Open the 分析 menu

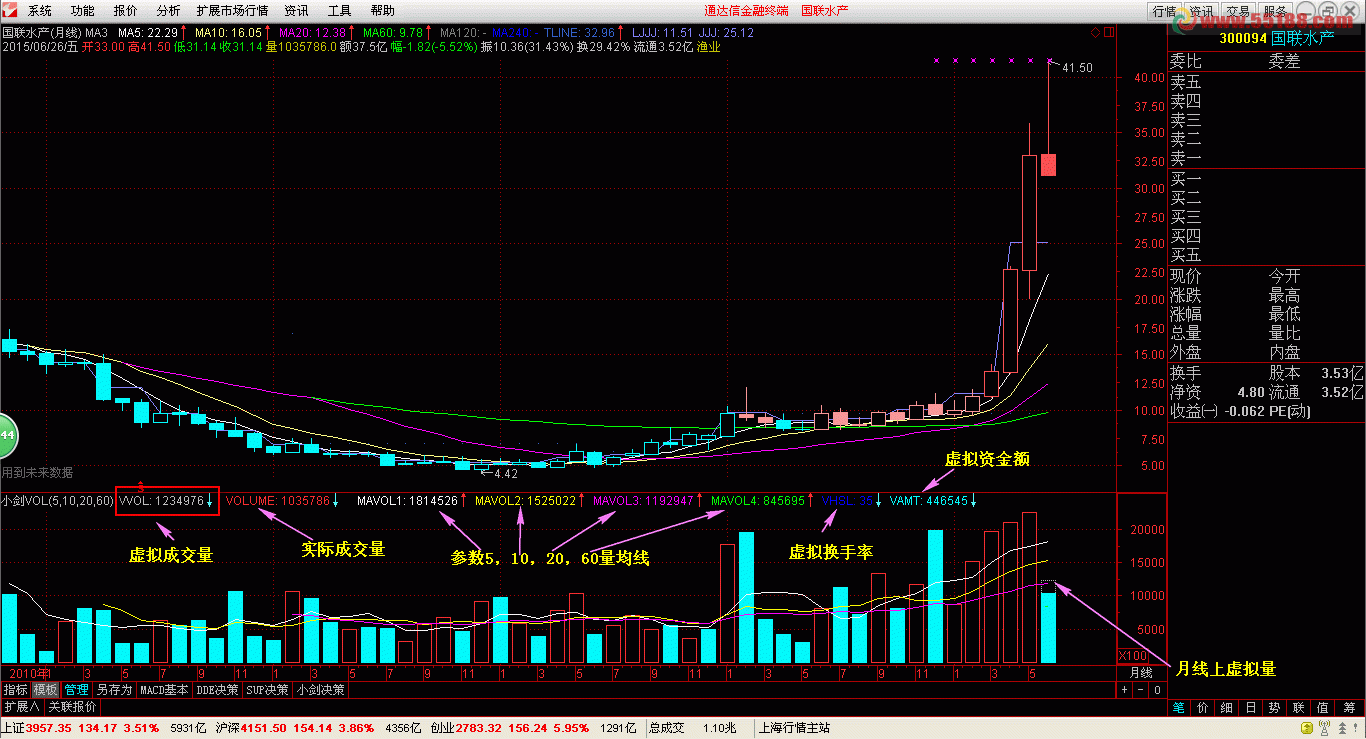169,11
